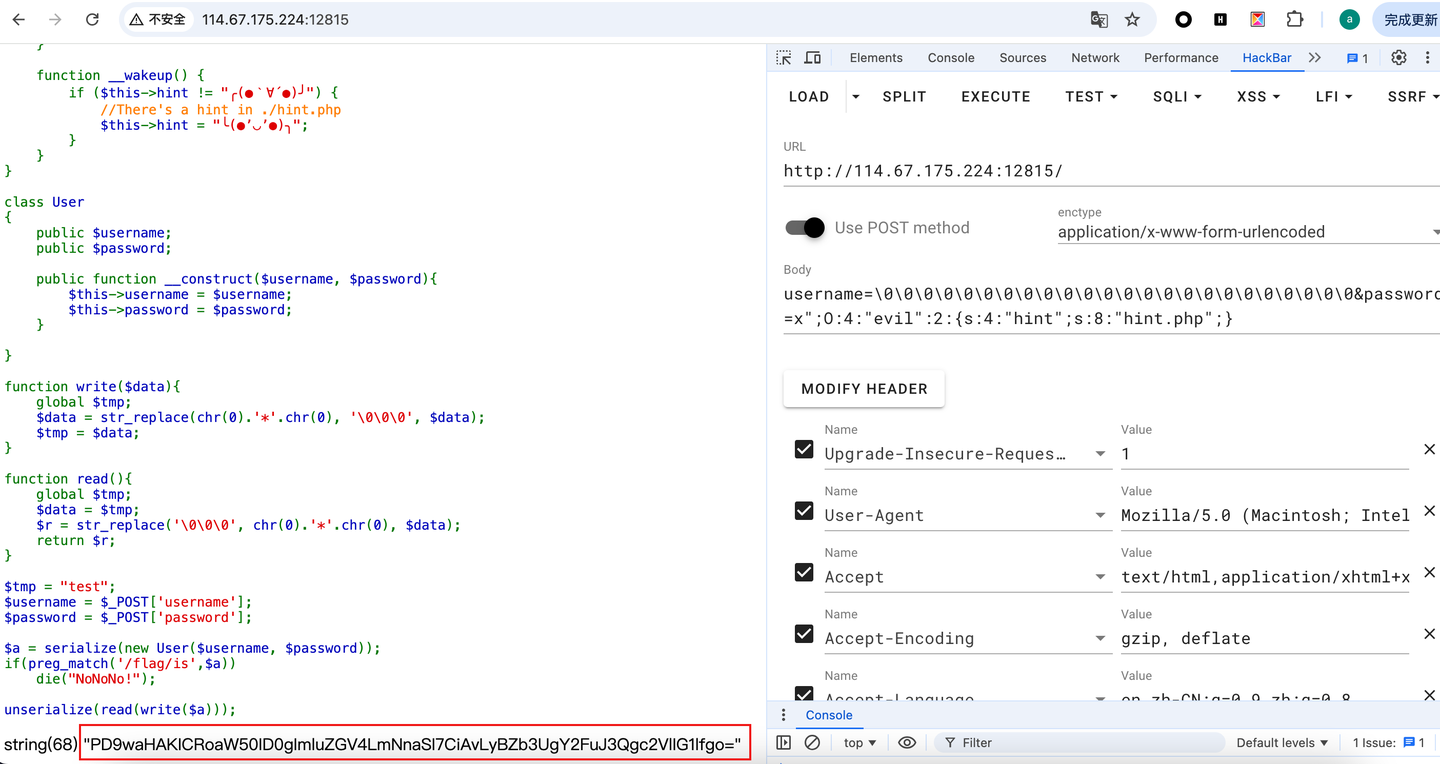The width and height of the screenshot is (1440, 764).
Task: Select the element inspector tool in DevTools
Action: pos(783,57)
